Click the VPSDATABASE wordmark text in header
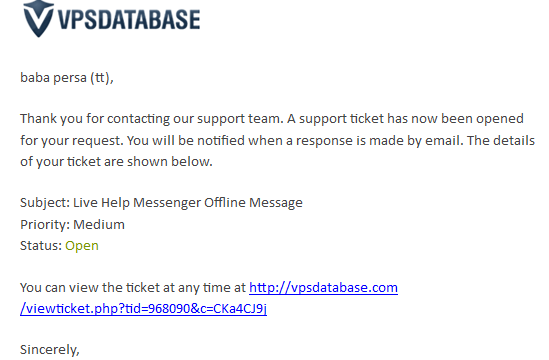Image resolution: width=549 pixels, height=360 pixels. coord(129,19)
